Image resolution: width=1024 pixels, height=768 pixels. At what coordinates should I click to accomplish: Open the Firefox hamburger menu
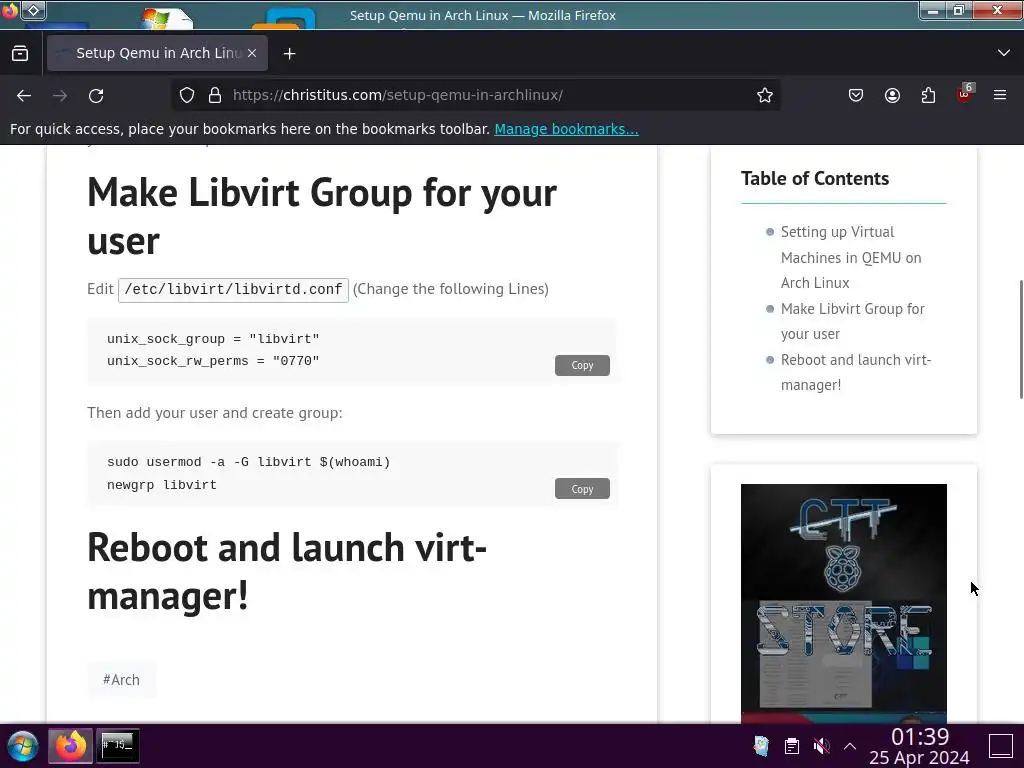[1000, 95]
